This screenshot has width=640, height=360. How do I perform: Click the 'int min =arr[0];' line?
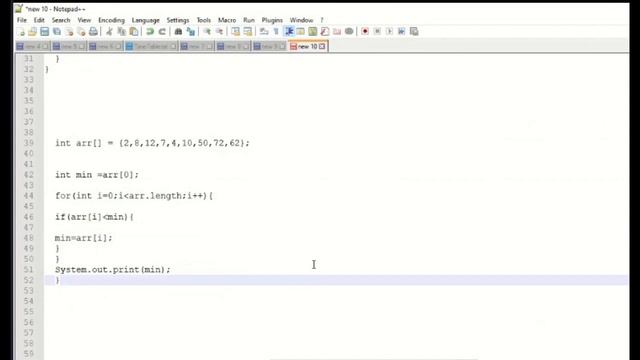(97, 175)
